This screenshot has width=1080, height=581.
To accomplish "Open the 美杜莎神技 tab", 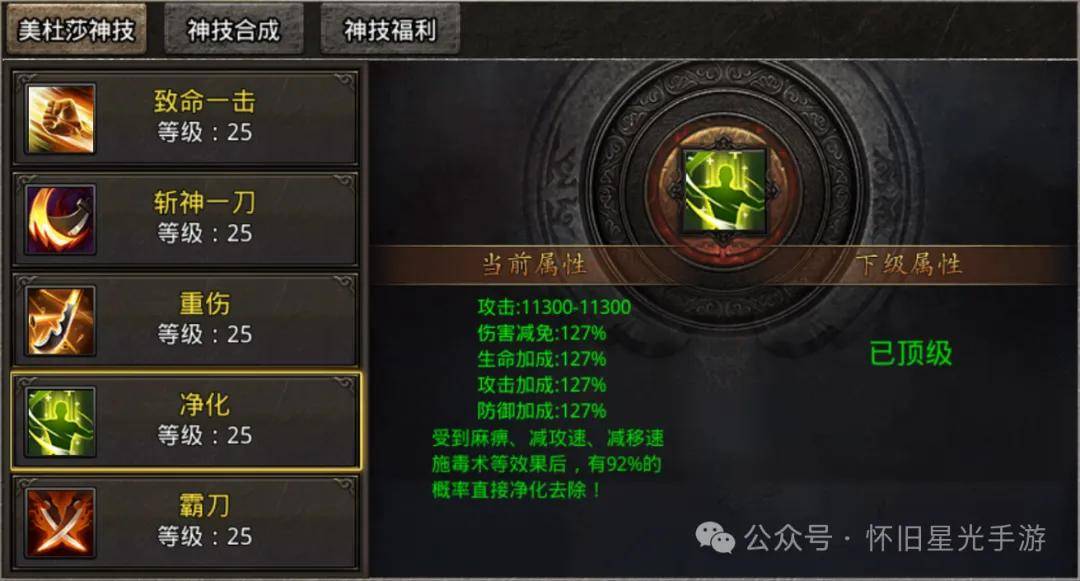I will (x=76, y=30).
